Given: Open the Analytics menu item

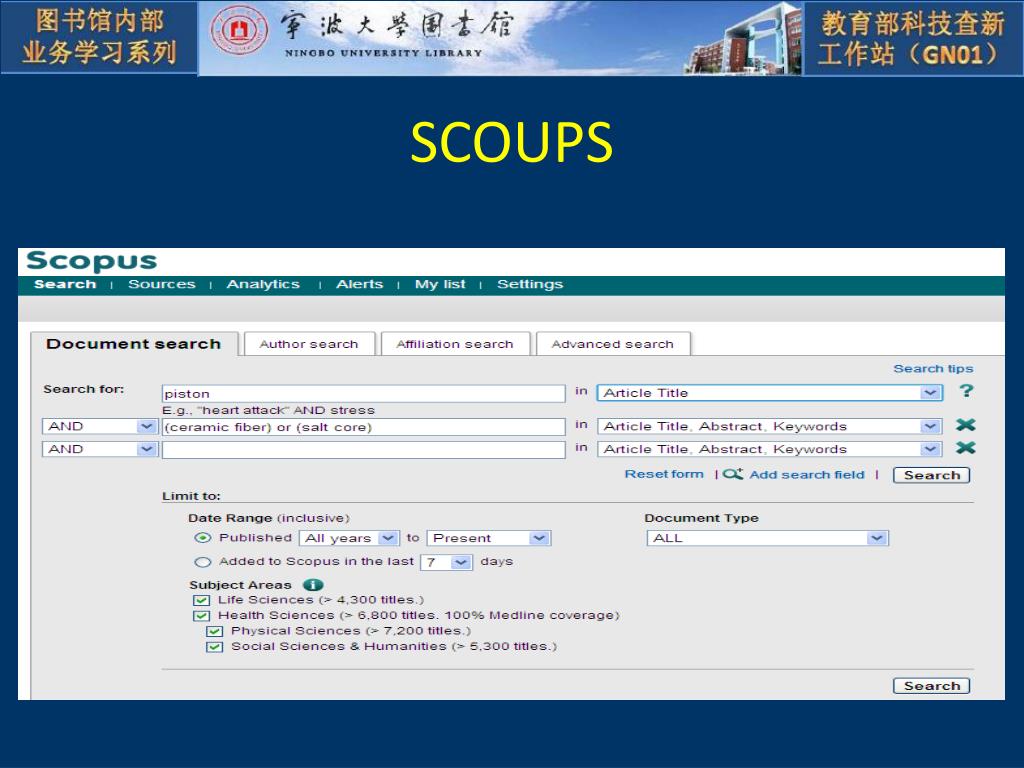Looking at the screenshot, I should pos(263,284).
